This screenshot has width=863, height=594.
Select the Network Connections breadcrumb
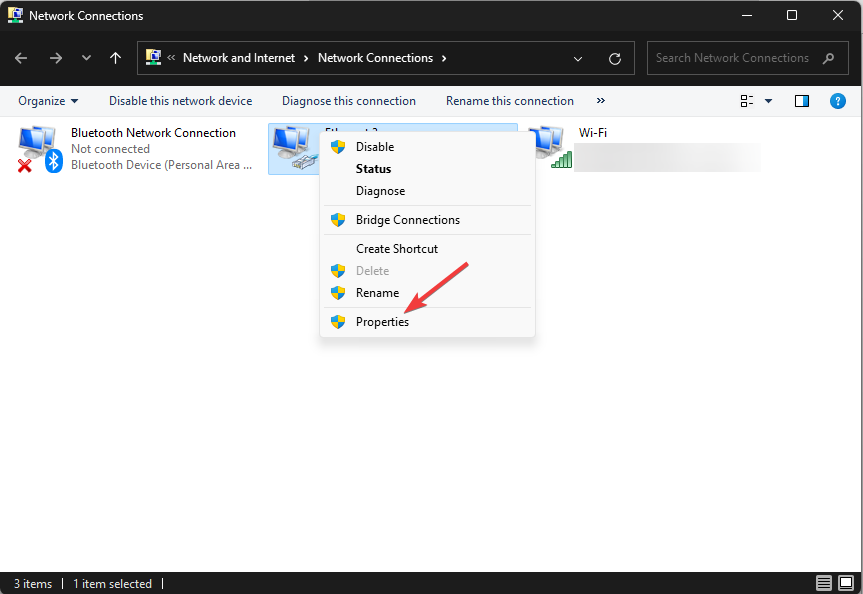pyautogui.click(x=375, y=58)
